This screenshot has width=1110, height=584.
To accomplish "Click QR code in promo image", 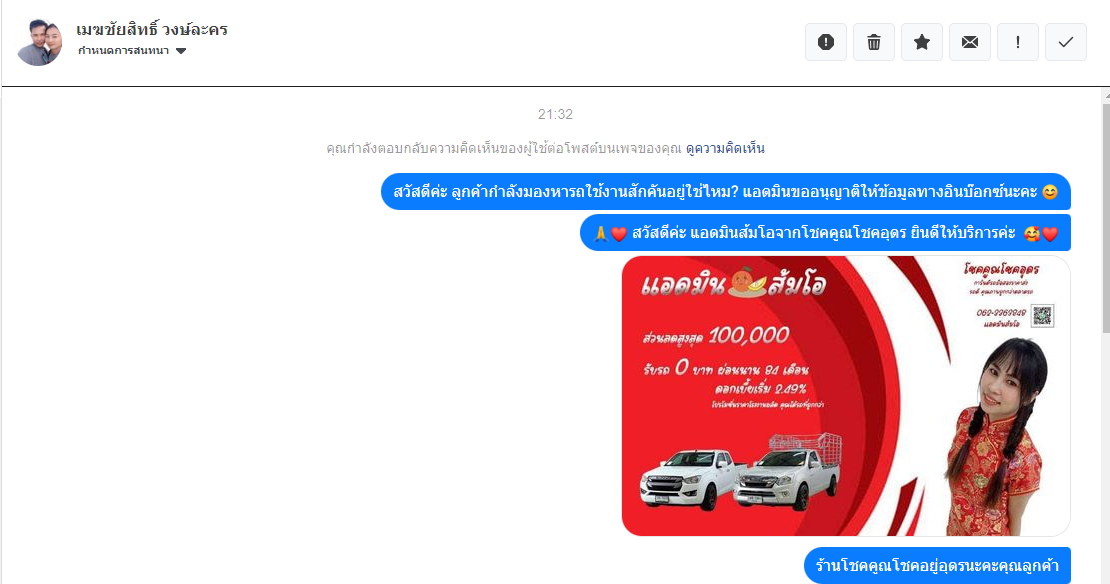I will point(1042,316).
